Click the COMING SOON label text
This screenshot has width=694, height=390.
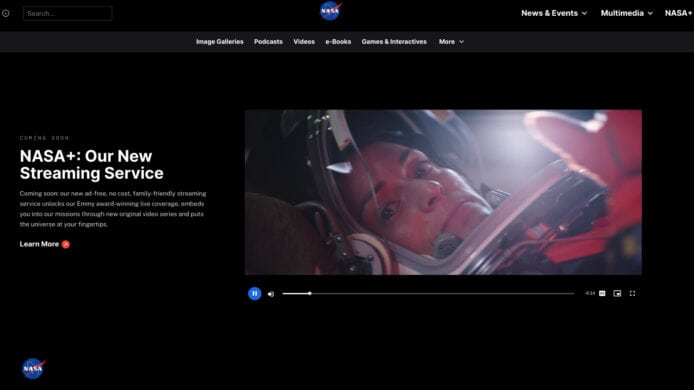(44, 138)
